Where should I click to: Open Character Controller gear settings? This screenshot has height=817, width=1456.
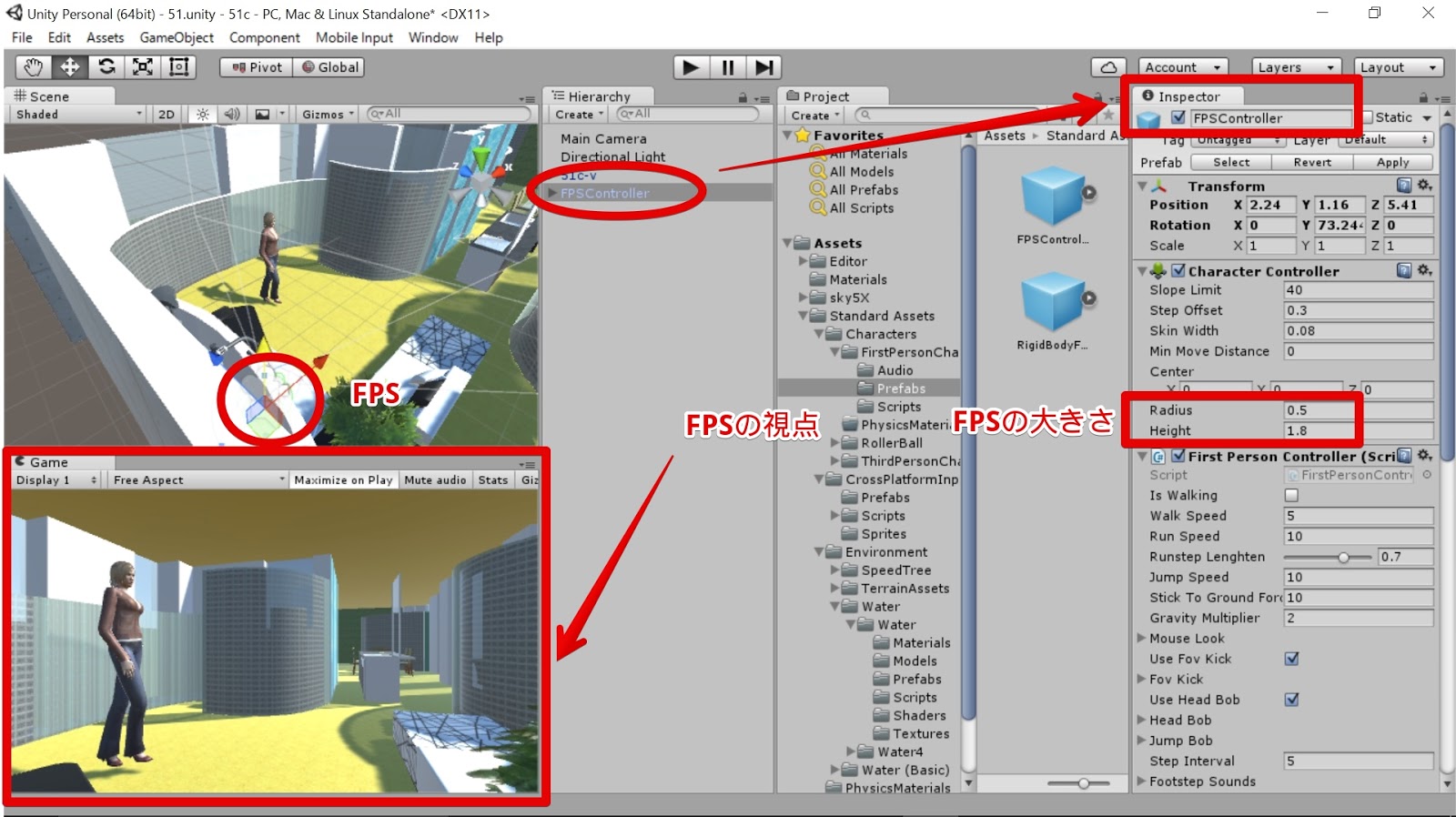click(1424, 270)
